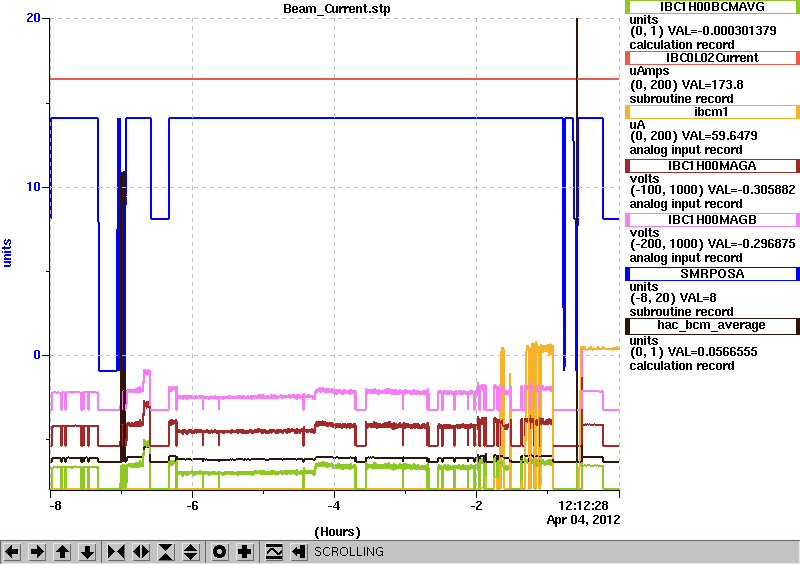Click the value (-100, 1000) VAL=-0.305882

click(712, 190)
